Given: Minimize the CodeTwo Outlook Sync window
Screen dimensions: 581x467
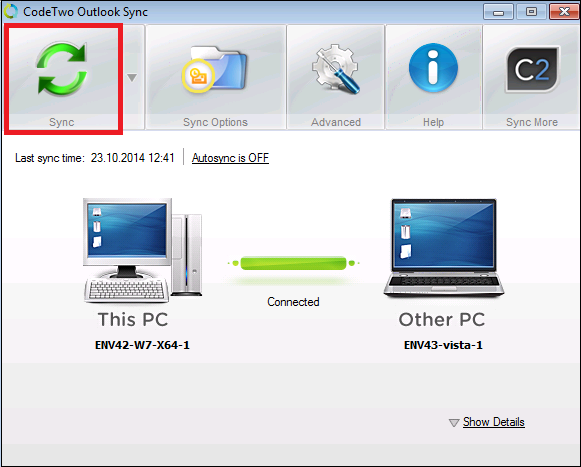Looking at the screenshot, I should [x=498, y=12].
